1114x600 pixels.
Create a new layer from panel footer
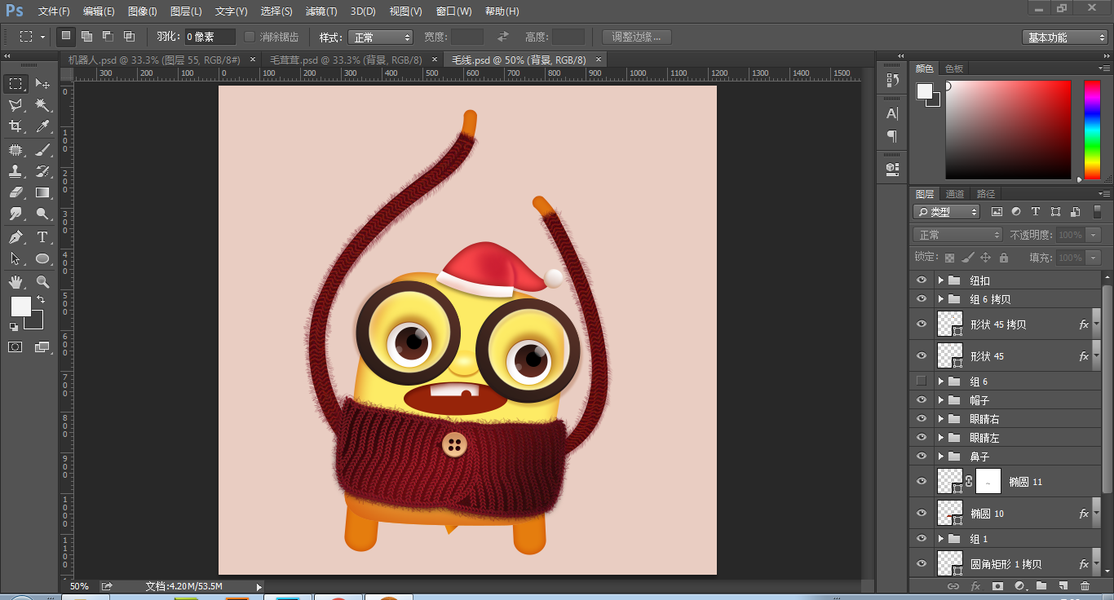pos(1063,586)
